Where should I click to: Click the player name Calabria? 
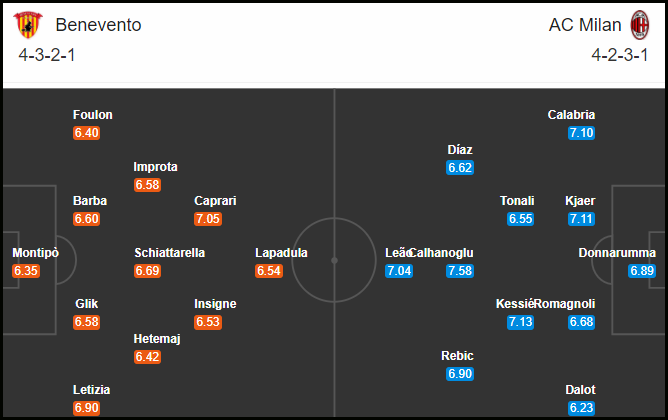coord(571,115)
